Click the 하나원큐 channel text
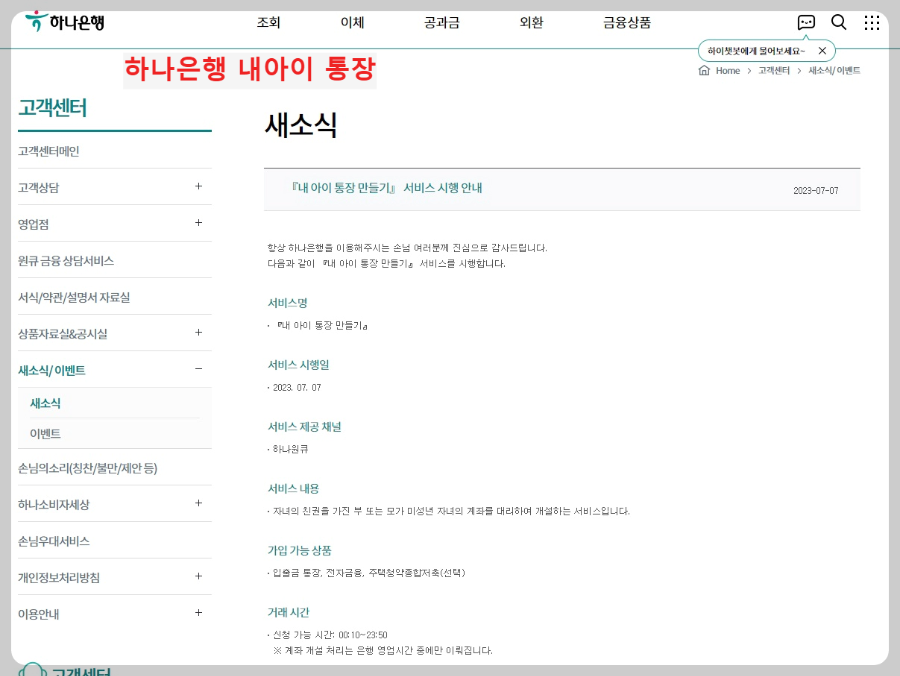The image size is (900, 676). (290, 449)
